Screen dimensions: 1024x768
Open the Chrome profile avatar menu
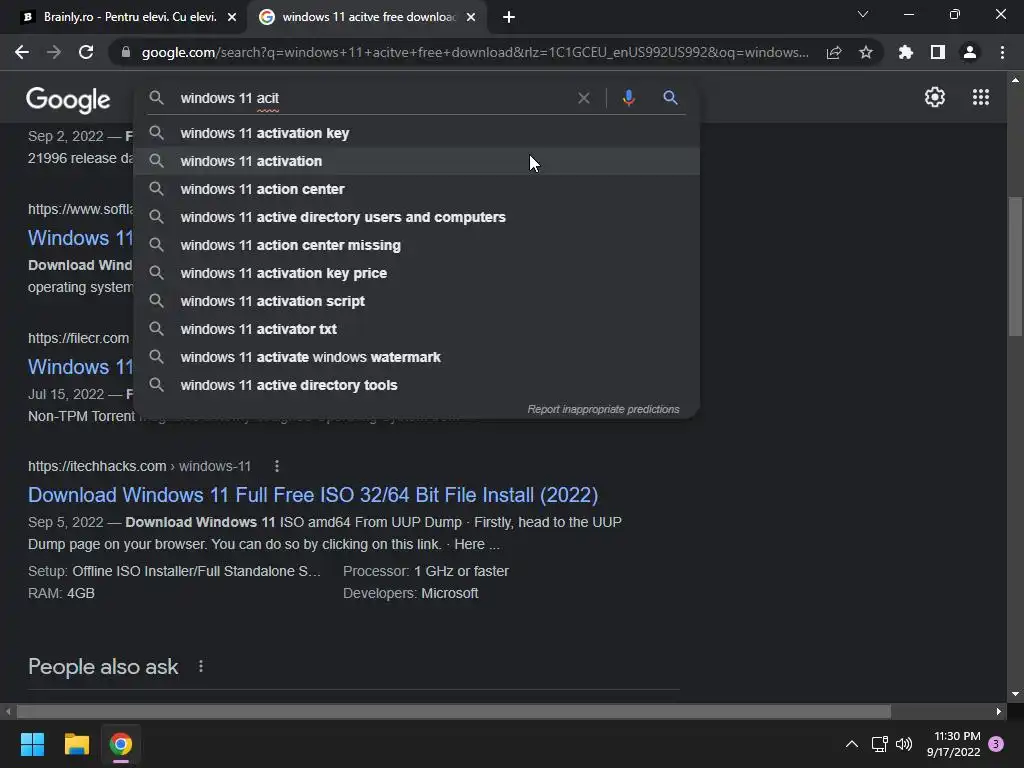click(x=970, y=52)
